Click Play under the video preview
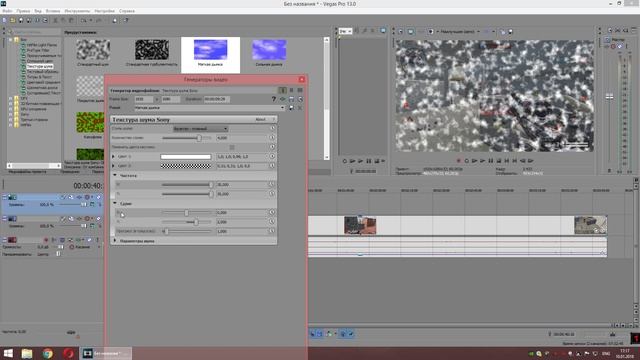640x360 pixels. pos(482,161)
